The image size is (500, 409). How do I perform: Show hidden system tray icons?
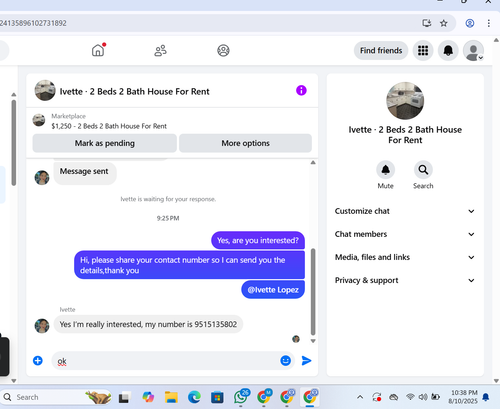pyautogui.click(x=360, y=397)
